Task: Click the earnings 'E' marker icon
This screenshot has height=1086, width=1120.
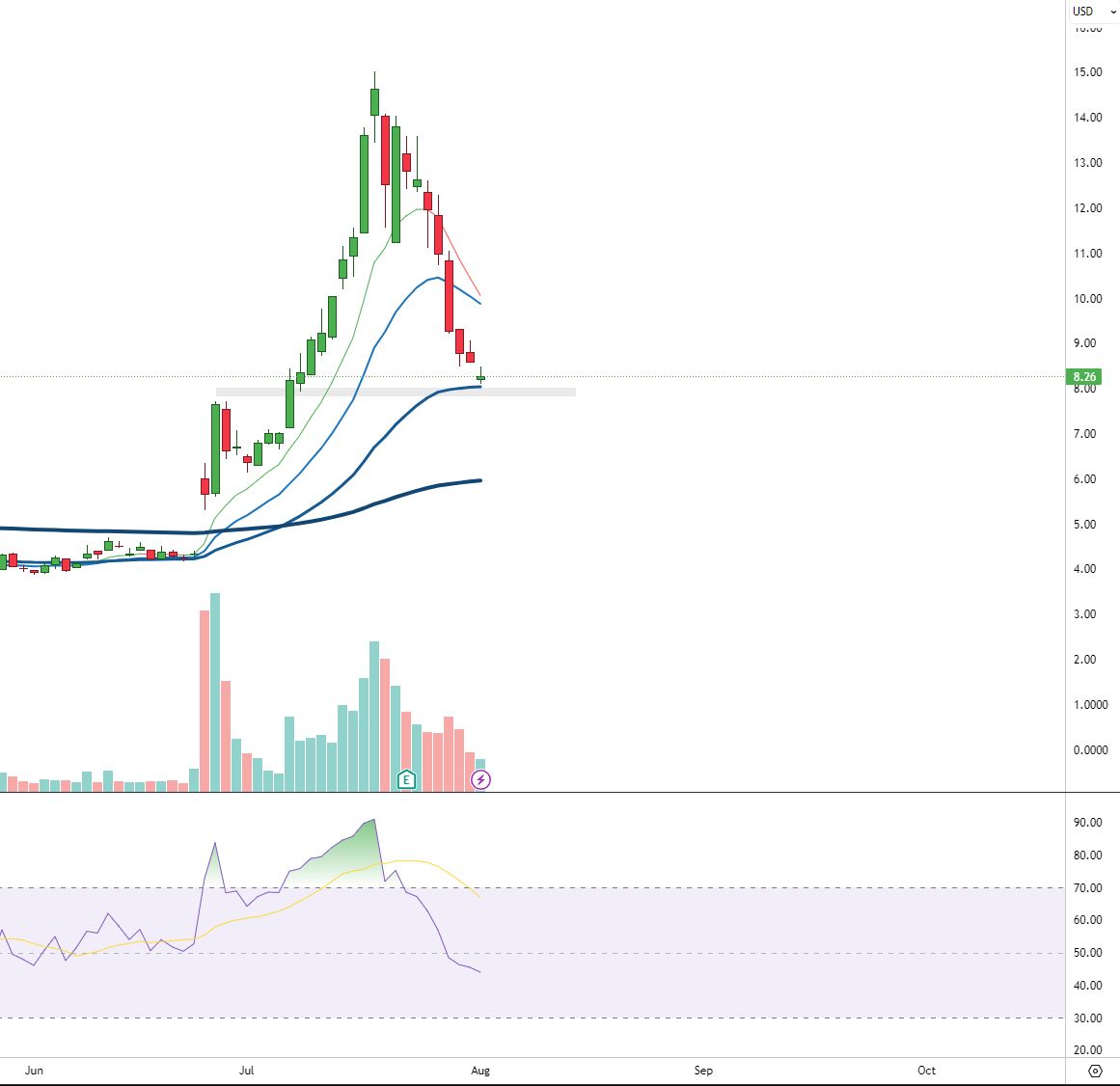Action: [x=406, y=779]
